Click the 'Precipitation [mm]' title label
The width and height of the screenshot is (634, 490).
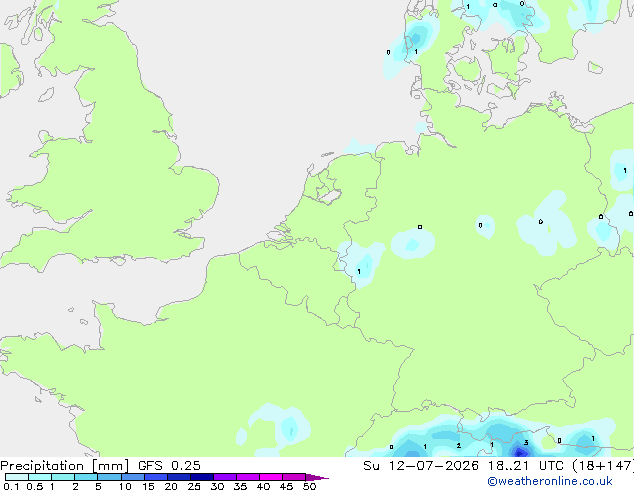pos(65,466)
